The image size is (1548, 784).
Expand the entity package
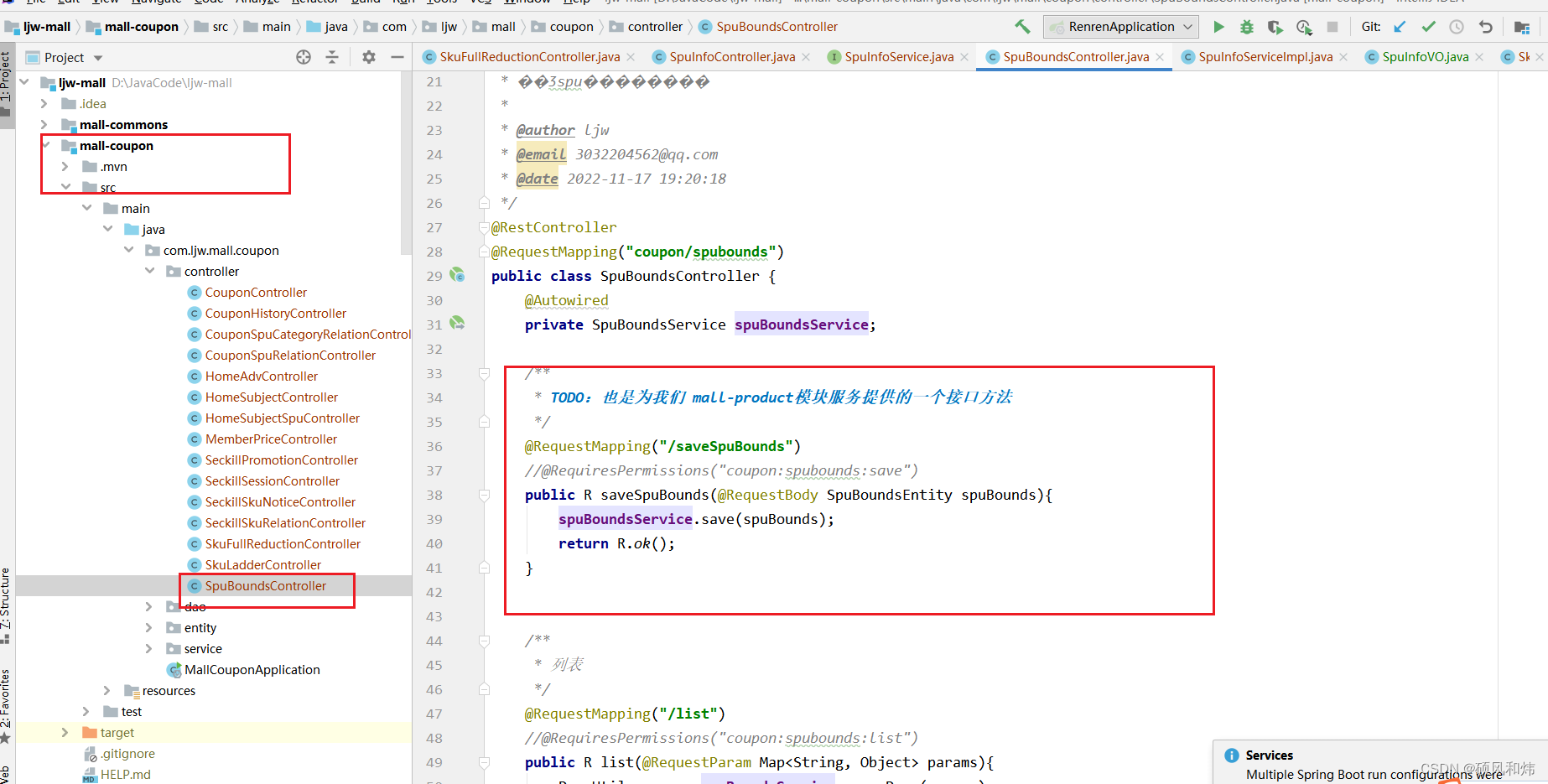click(149, 627)
